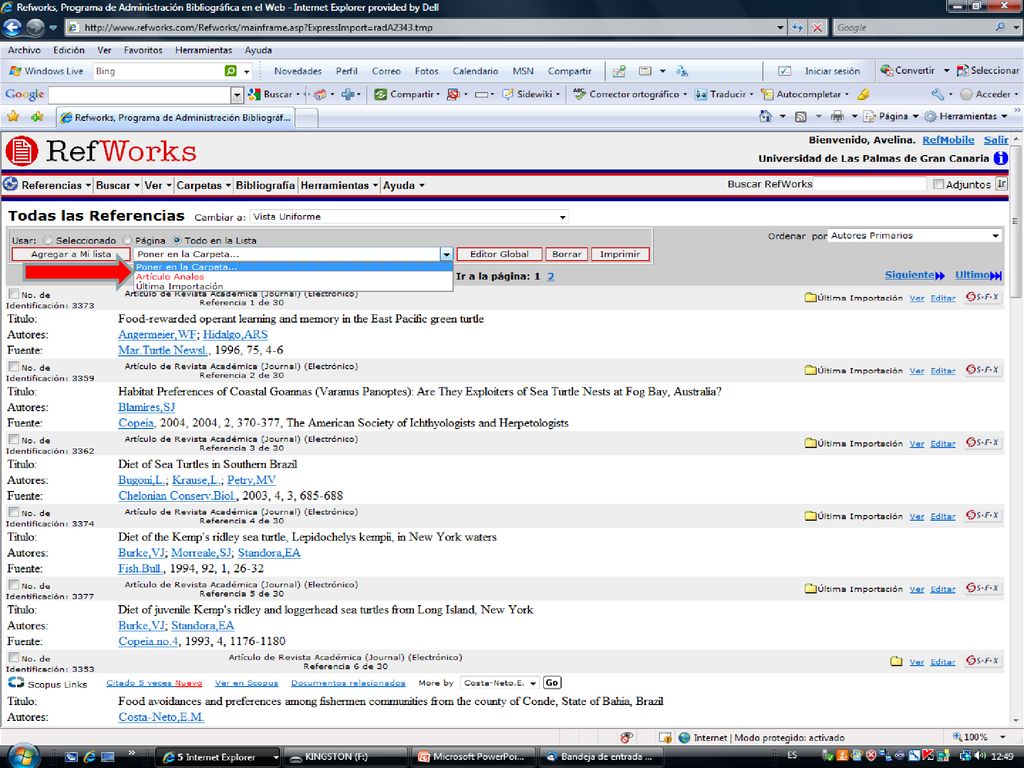
Task: Click the Bing search icon
Action: pyautogui.click(x=231, y=71)
